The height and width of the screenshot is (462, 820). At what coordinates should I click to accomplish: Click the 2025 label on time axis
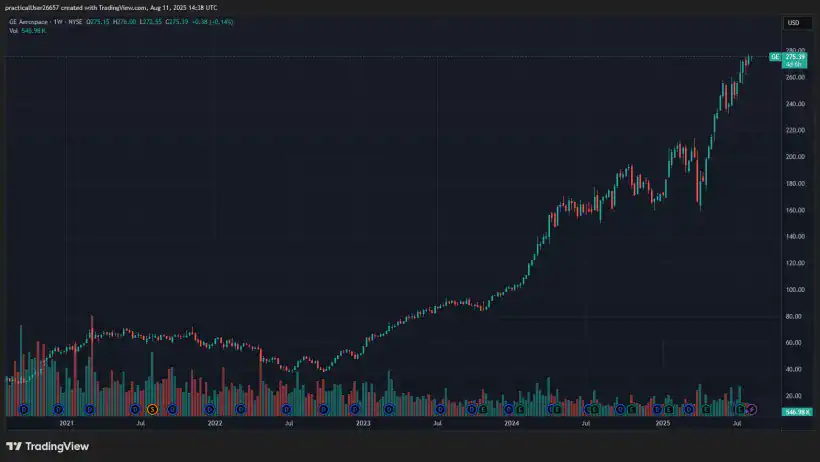click(662, 424)
